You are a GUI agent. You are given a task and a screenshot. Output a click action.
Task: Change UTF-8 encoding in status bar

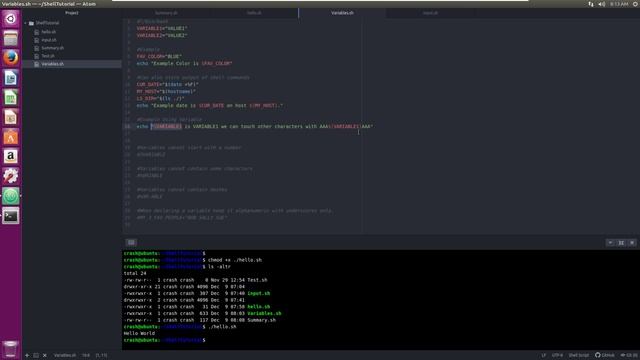click(x=557, y=355)
